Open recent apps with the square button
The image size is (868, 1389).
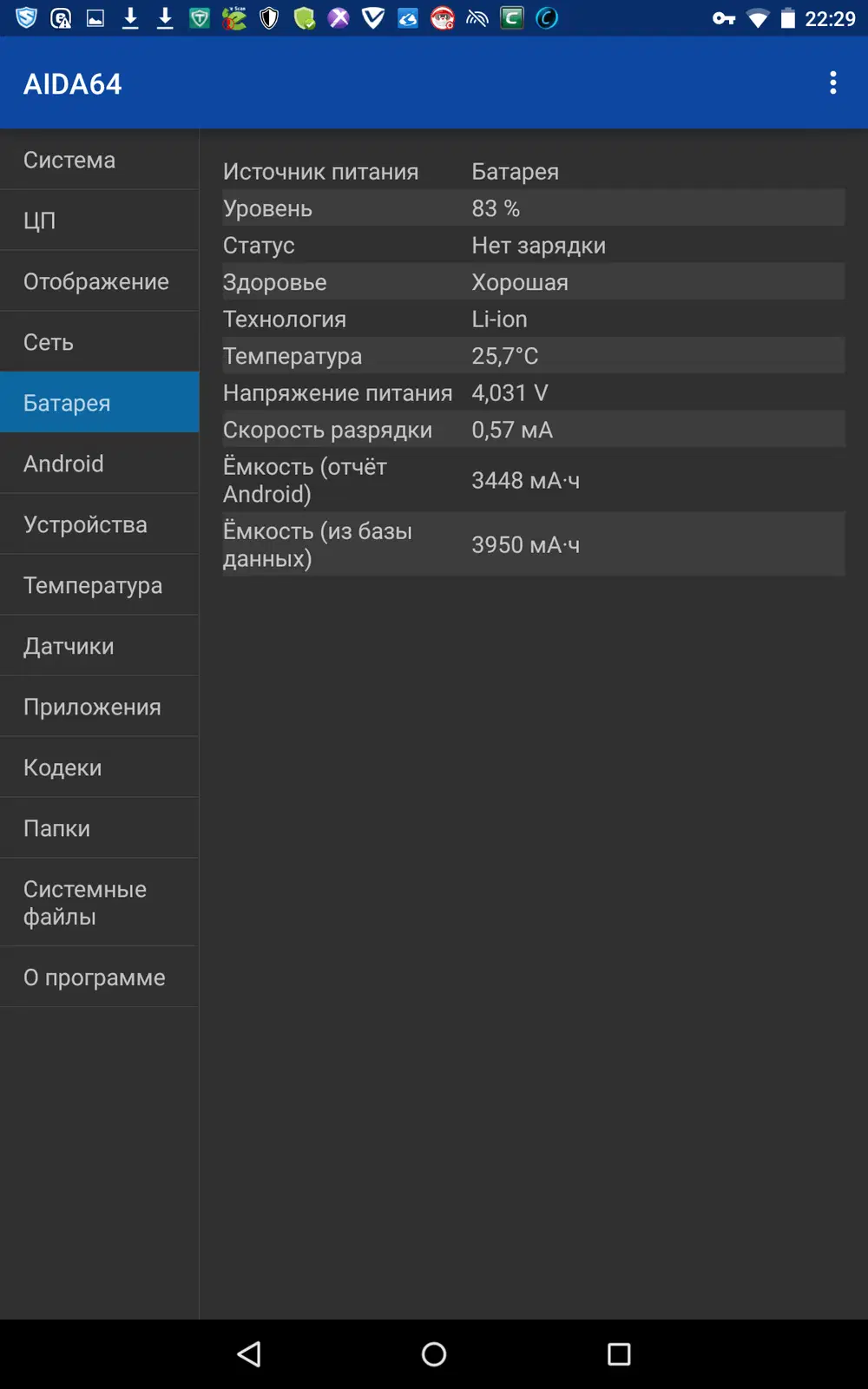619,1353
